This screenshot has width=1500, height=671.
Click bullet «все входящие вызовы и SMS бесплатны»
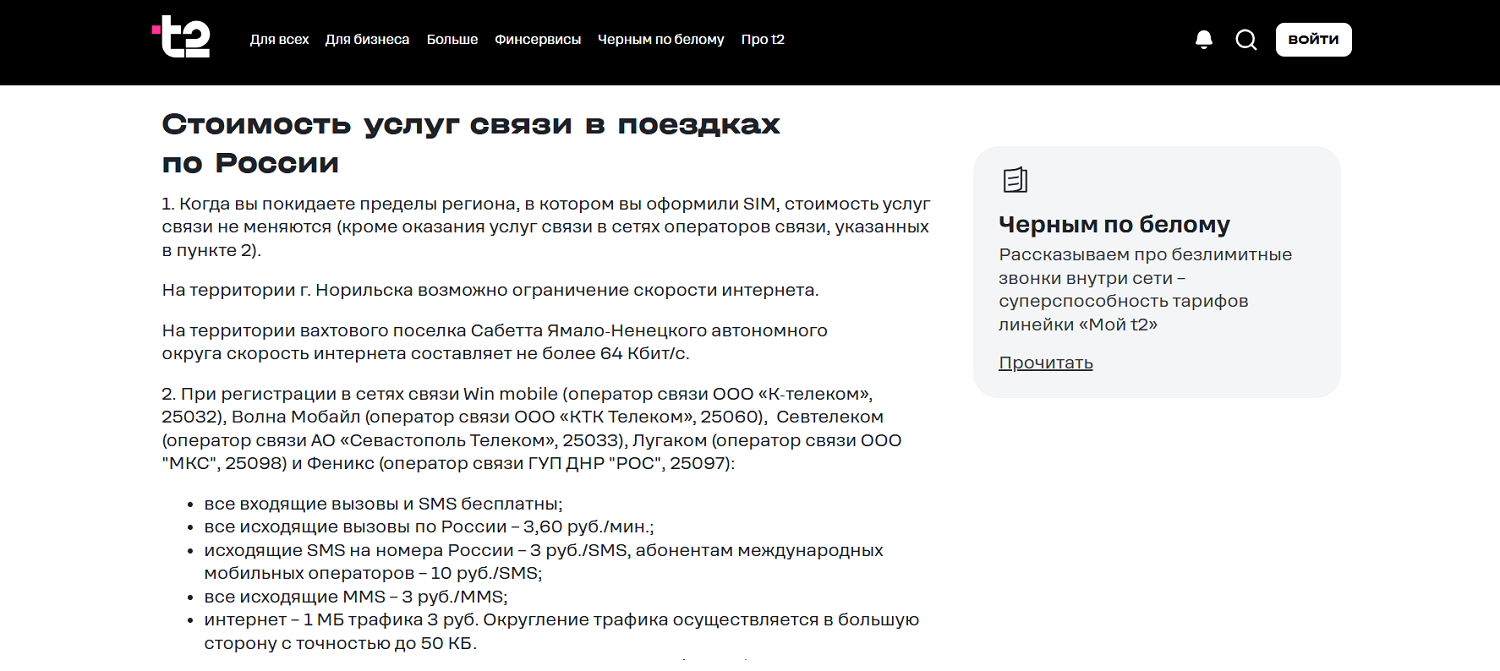click(383, 504)
